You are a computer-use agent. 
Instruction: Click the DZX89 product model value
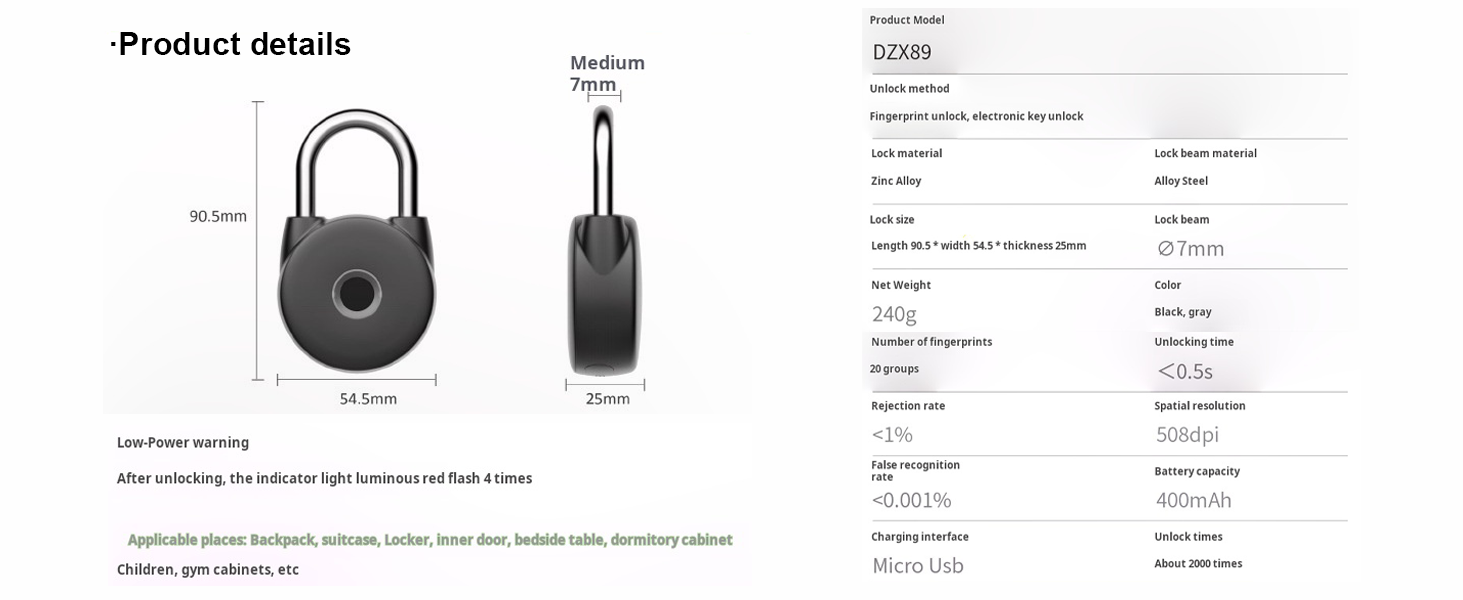click(902, 52)
